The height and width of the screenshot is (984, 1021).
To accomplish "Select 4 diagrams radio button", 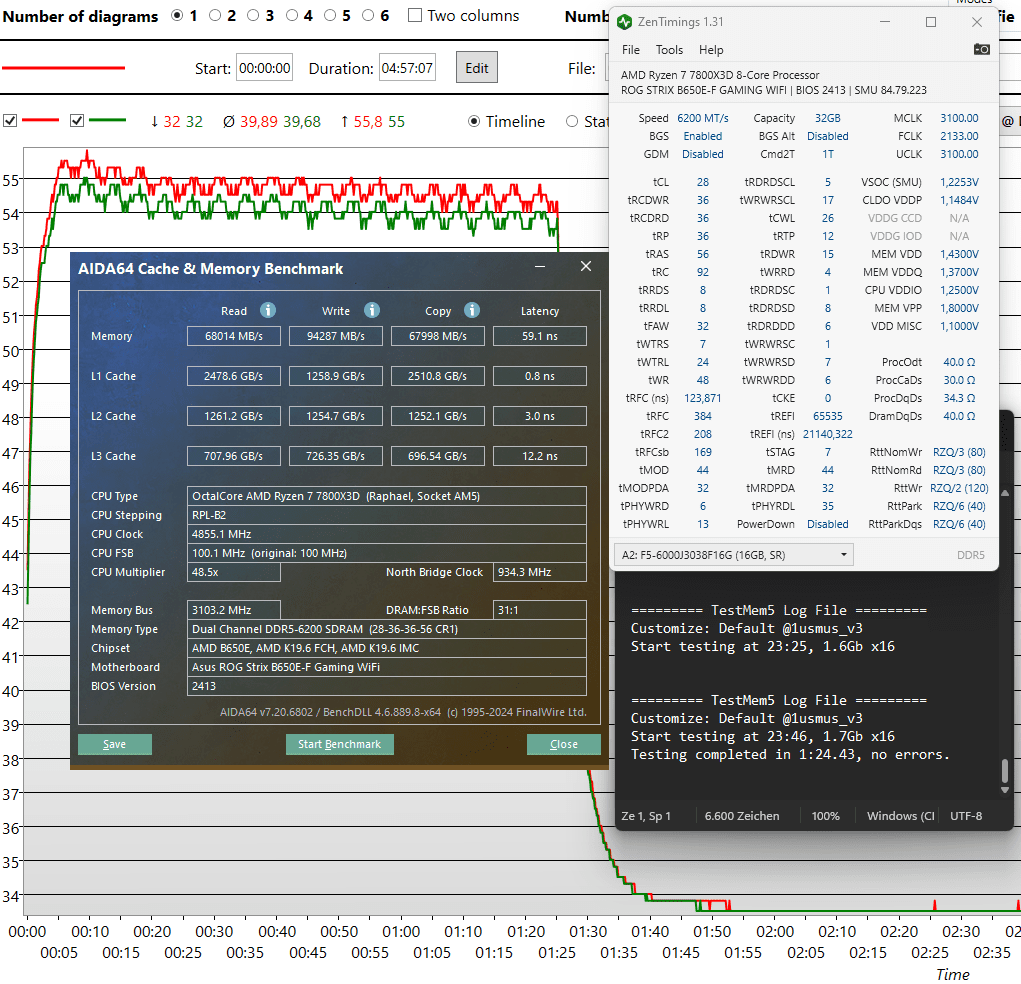I will click(x=292, y=16).
